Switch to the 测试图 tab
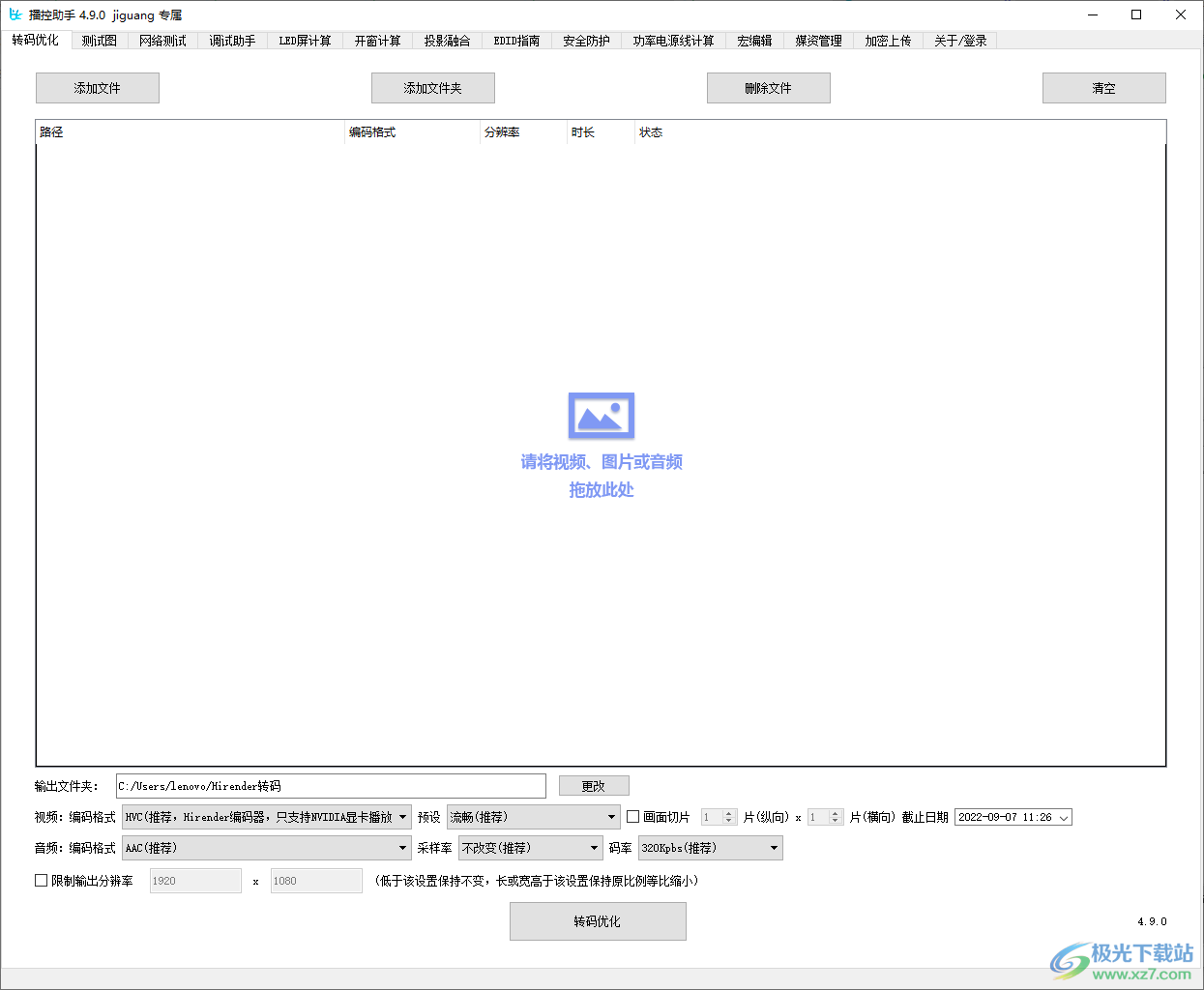Screen dimensions: 1204x990 [99, 41]
